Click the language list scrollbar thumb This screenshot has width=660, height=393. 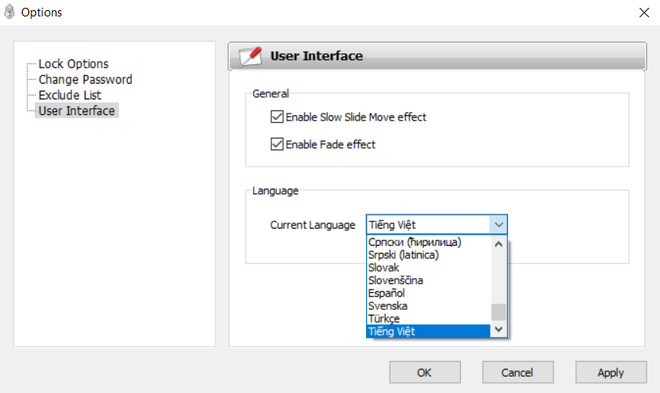[498, 312]
